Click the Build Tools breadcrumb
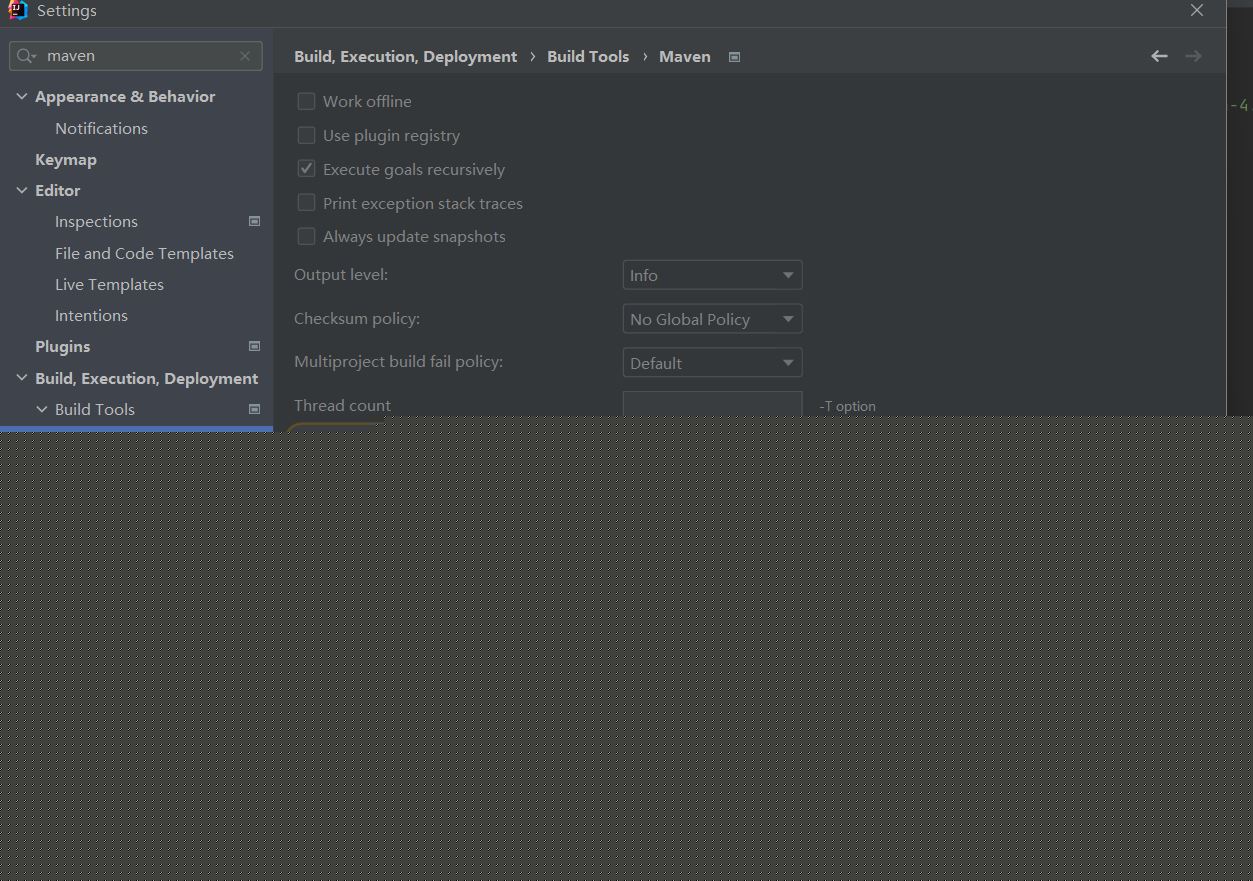The width and height of the screenshot is (1253, 881). click(588, 56)
